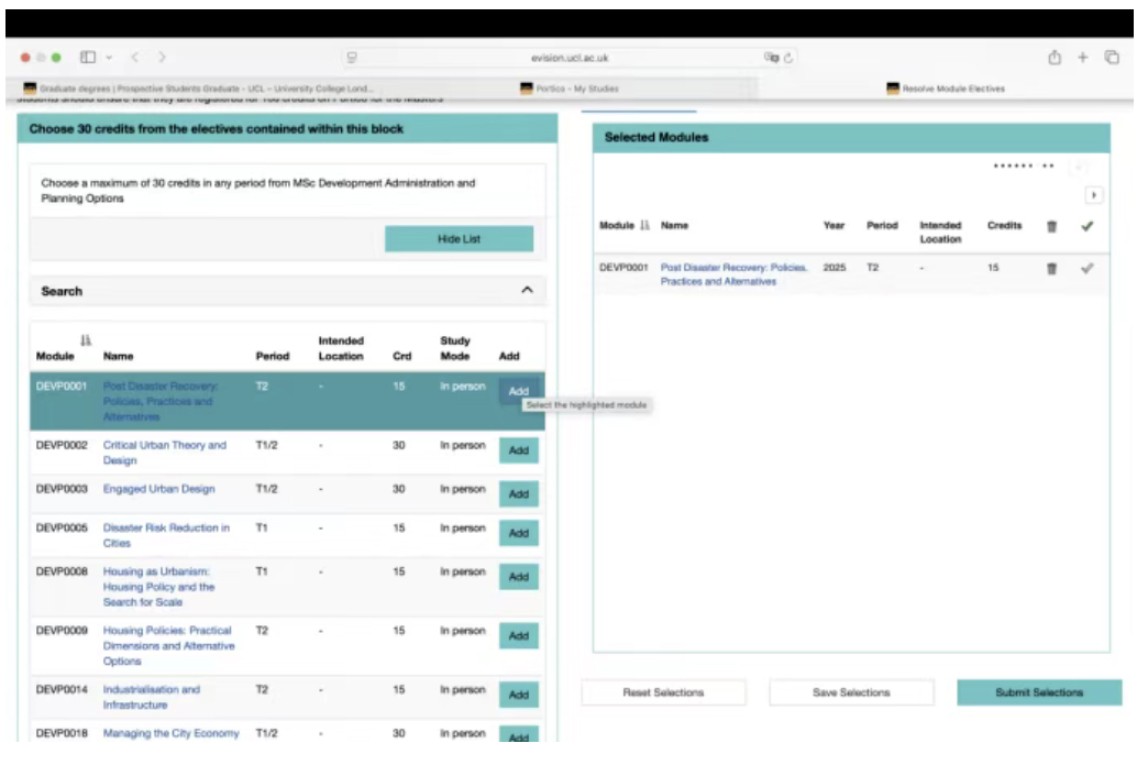Switch to the Portico - My Studies tab
This screenshot has width=1140, height=781.
pos(570,88)
